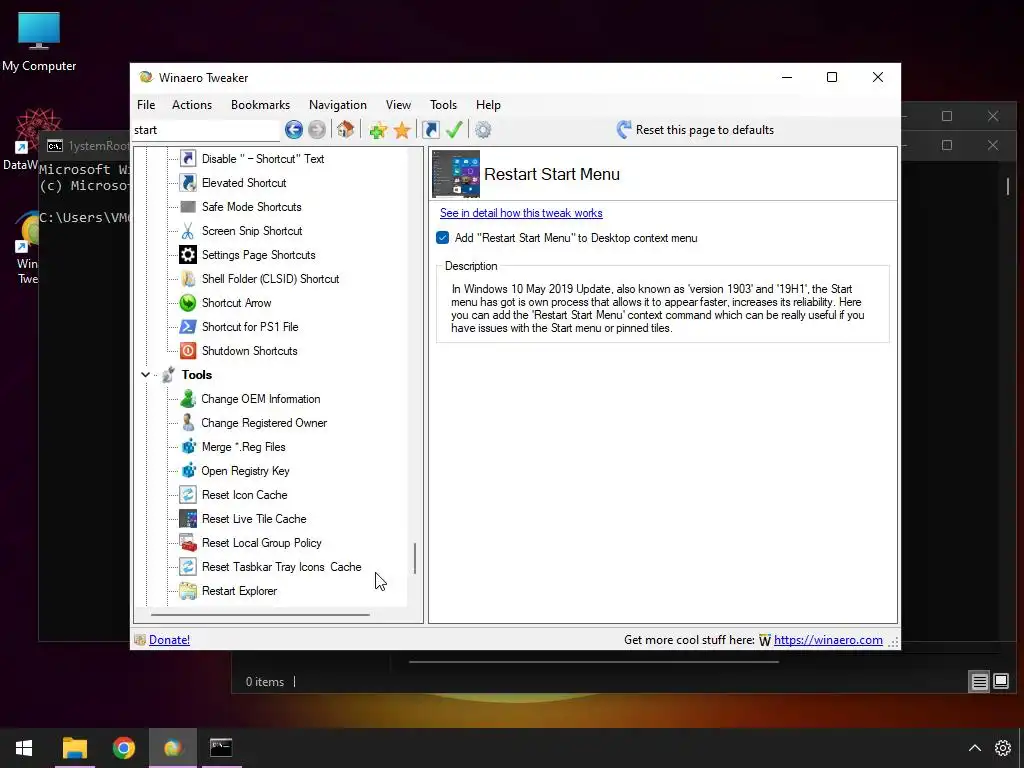The image size is (1024, 768).
Task: Click the Windows Start button
Action: tap(24, 748)
